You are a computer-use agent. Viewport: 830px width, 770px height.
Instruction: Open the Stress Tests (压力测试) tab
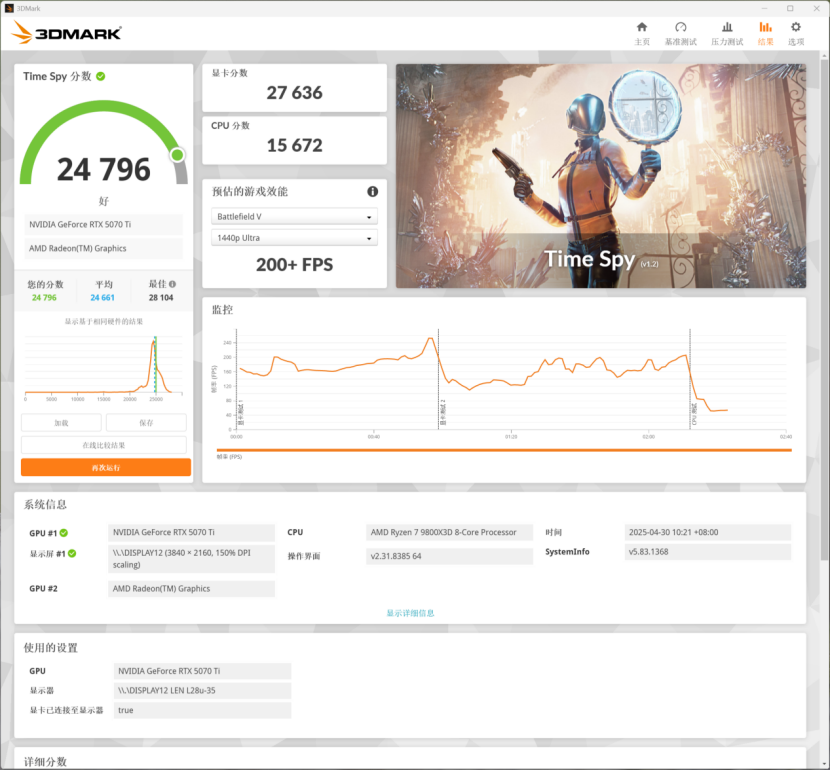pos(727,33)
